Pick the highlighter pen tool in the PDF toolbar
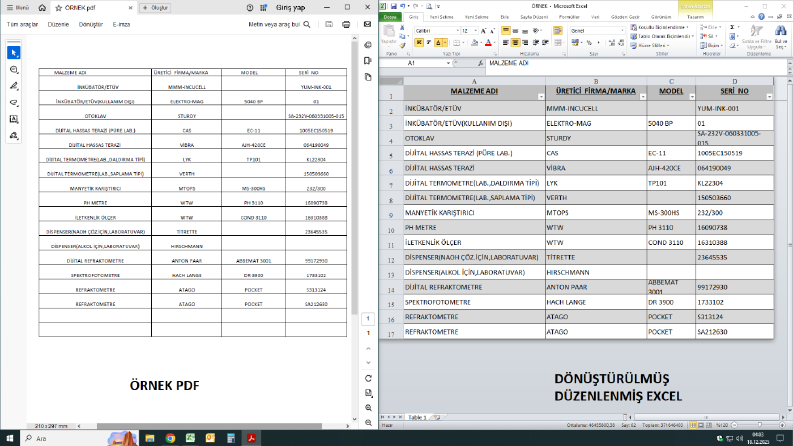793x446 pixels. coord(14,86)
